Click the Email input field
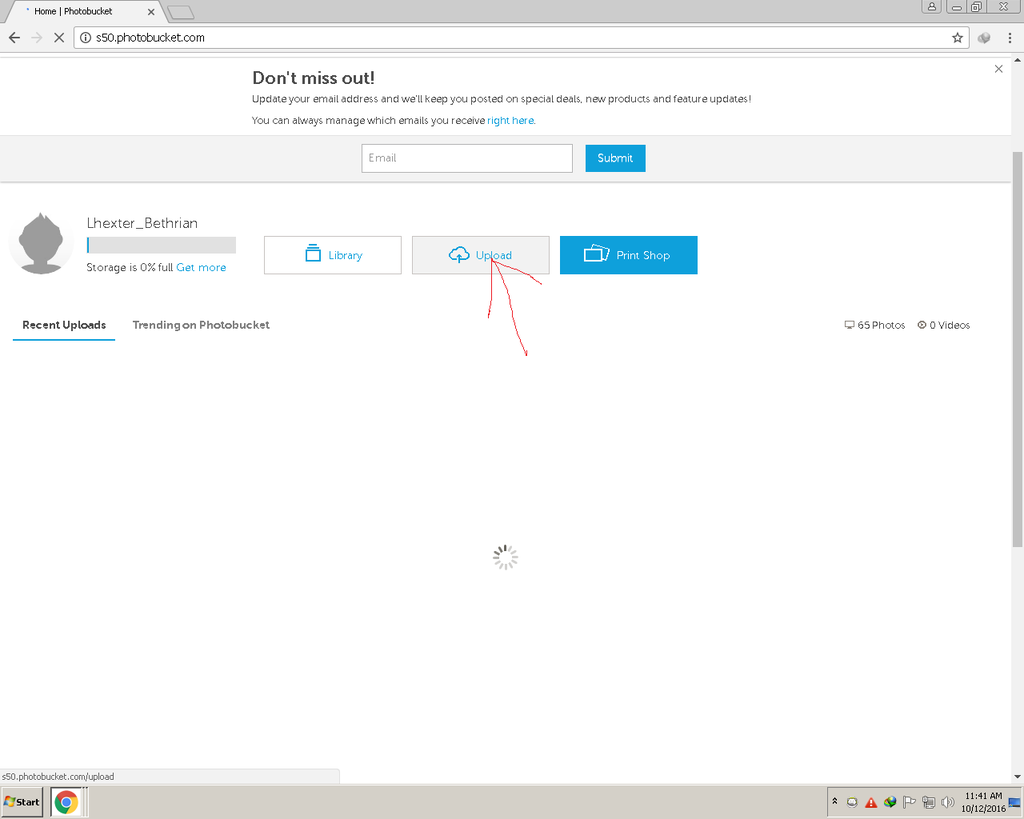The height and width of the screenshot is (819, 1024). click(x=467, y=158)
